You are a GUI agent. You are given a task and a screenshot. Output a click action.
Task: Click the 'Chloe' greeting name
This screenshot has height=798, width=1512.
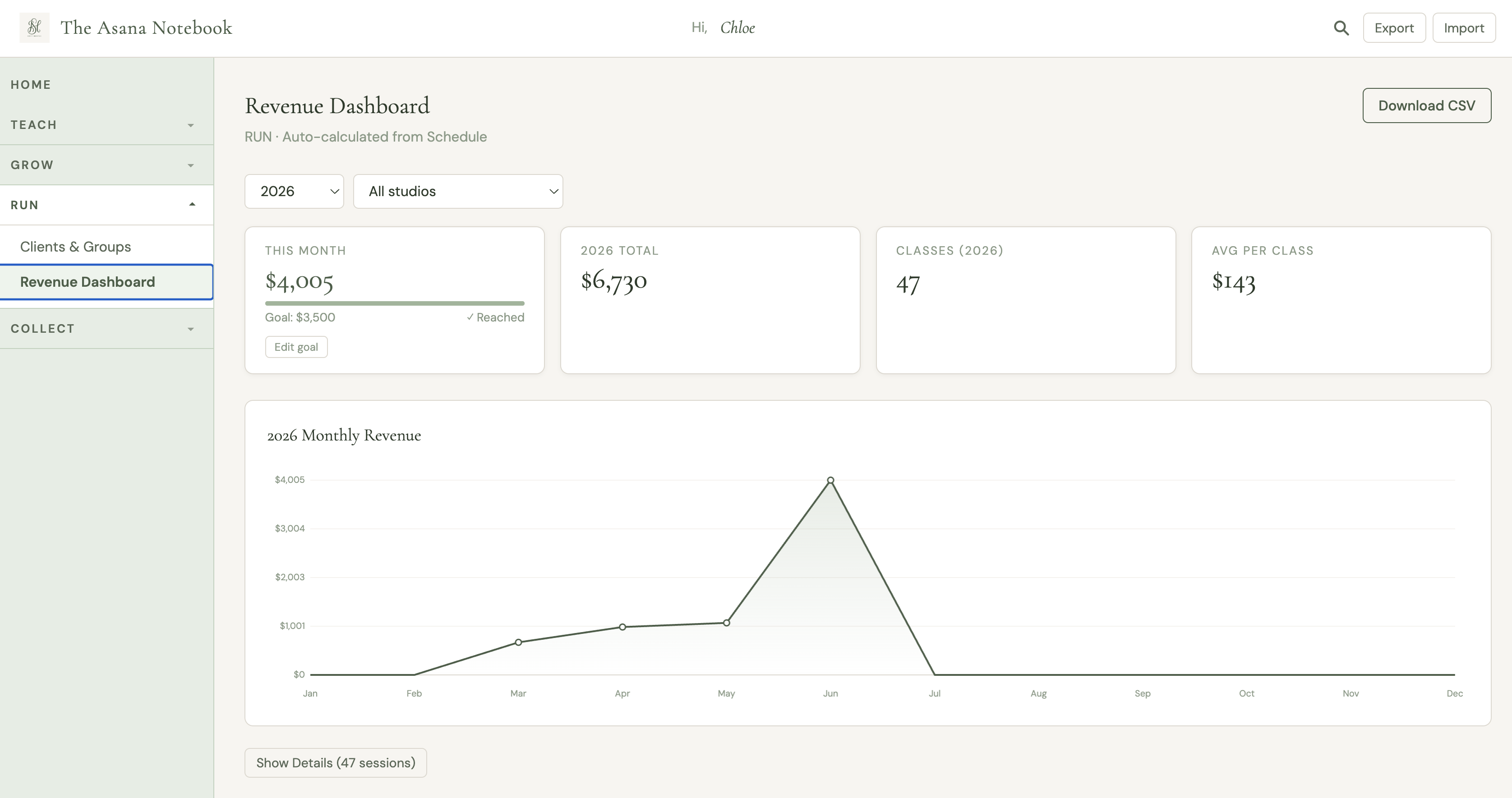738,28
